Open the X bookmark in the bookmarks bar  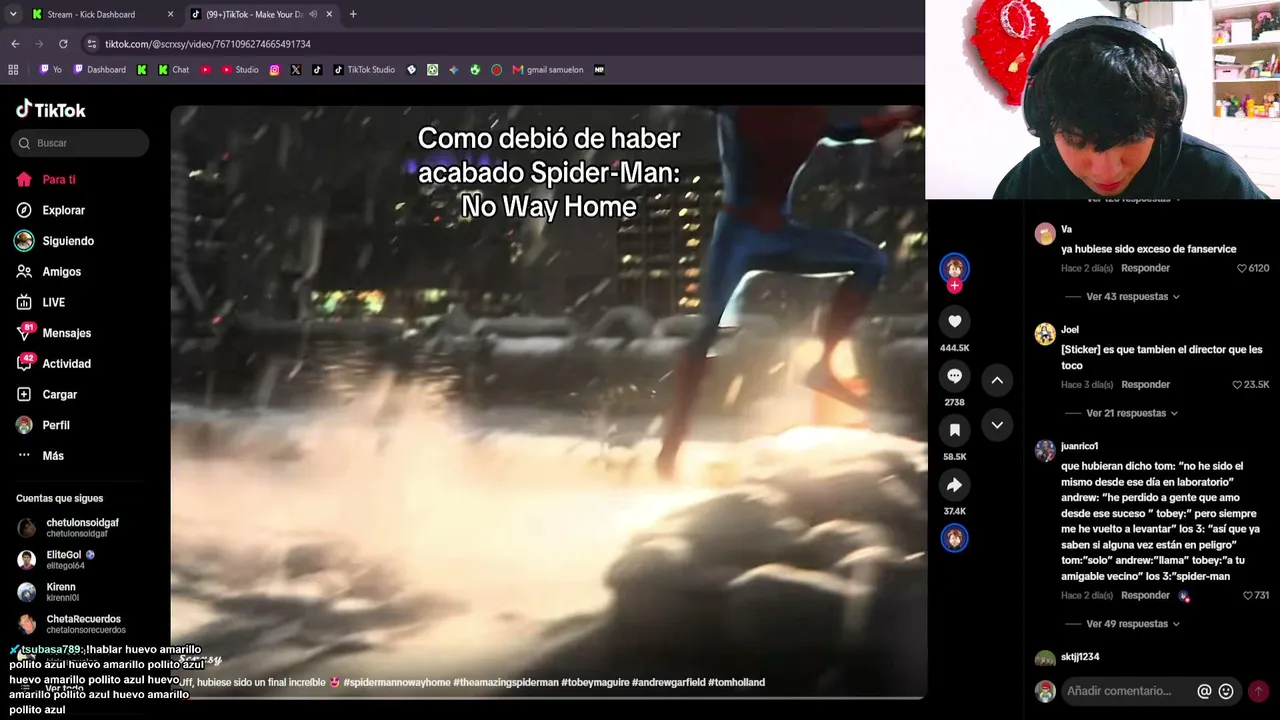[296, 70]
